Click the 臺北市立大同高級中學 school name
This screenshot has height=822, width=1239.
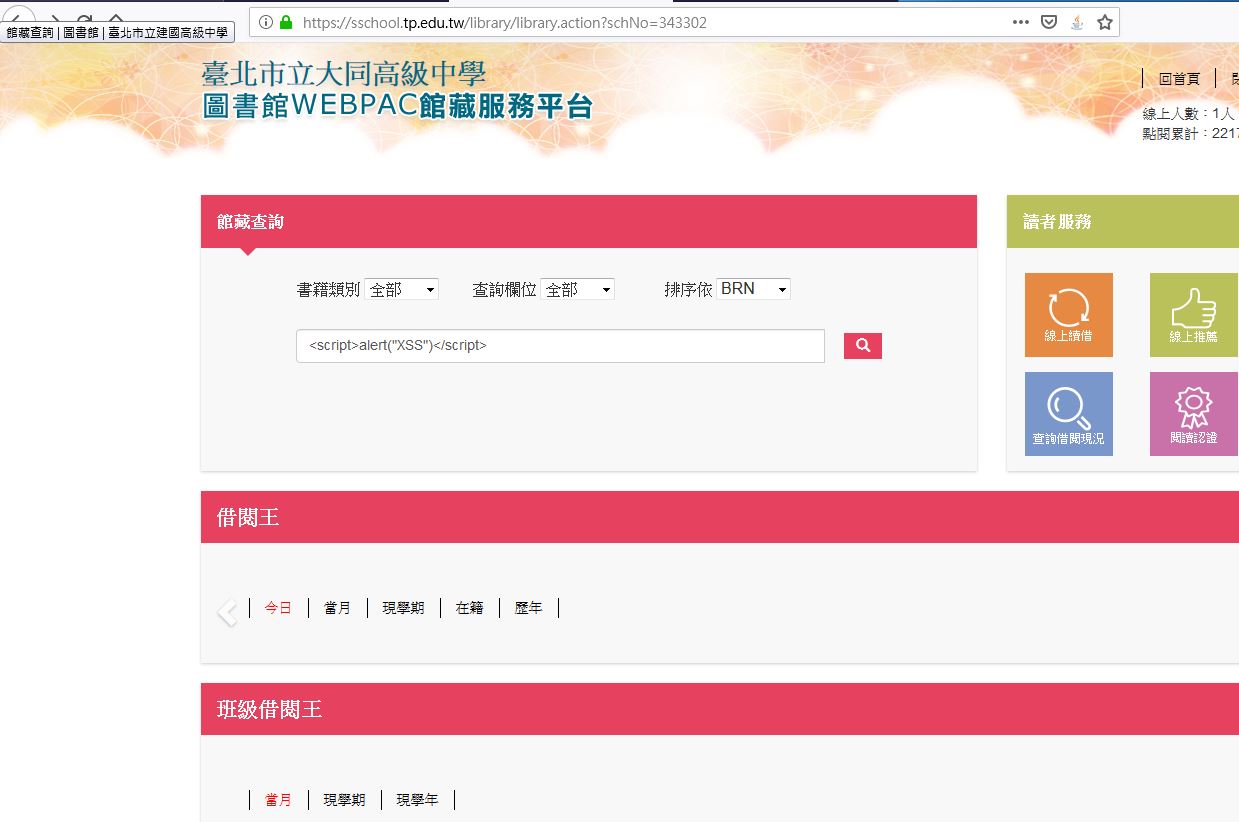344,74
